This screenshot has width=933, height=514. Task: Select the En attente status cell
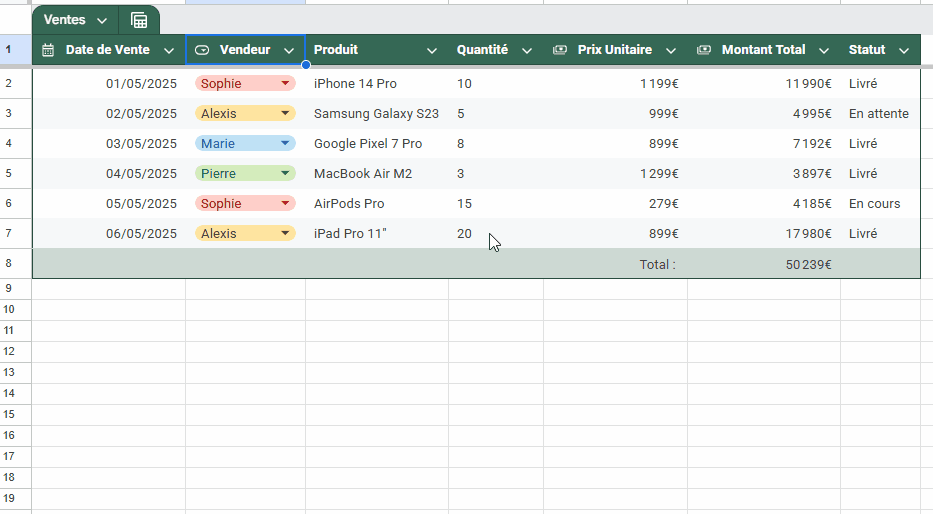[x=880, y=114]
